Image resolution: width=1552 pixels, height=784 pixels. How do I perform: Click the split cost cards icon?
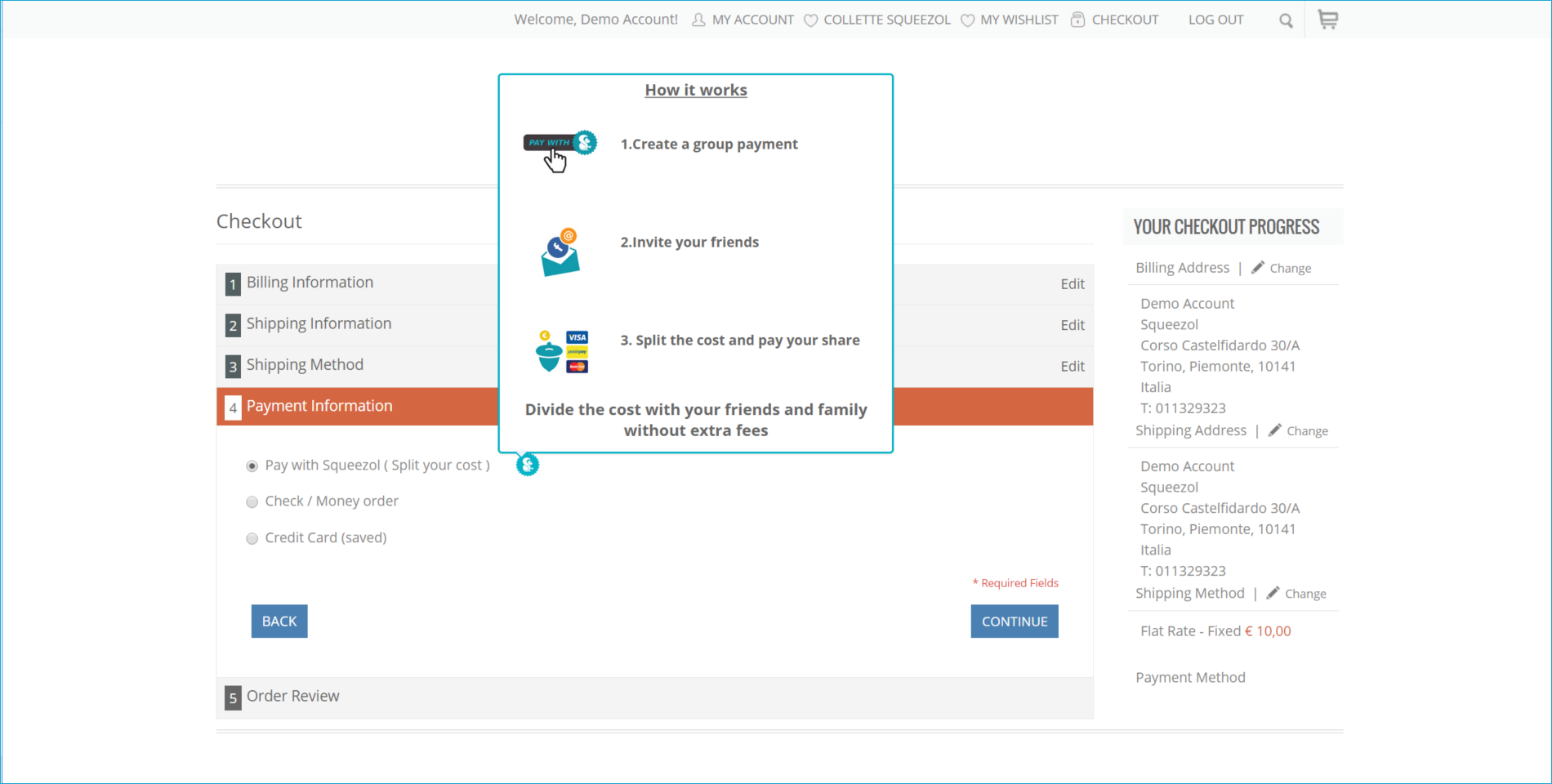click(x=562, y=351)
